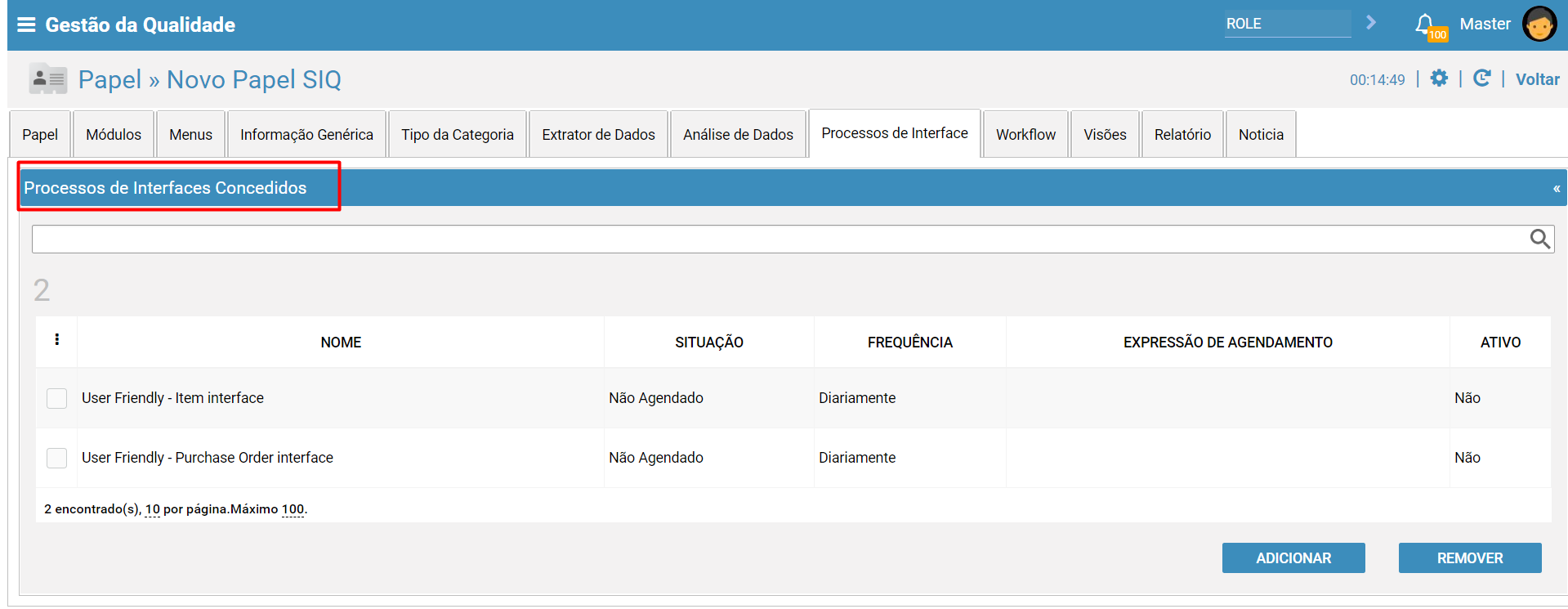1568x609 pixels.
Task: Click 'Não Agendado' in Item interface row
Action: pyautogui.click(x=656, y=398)
